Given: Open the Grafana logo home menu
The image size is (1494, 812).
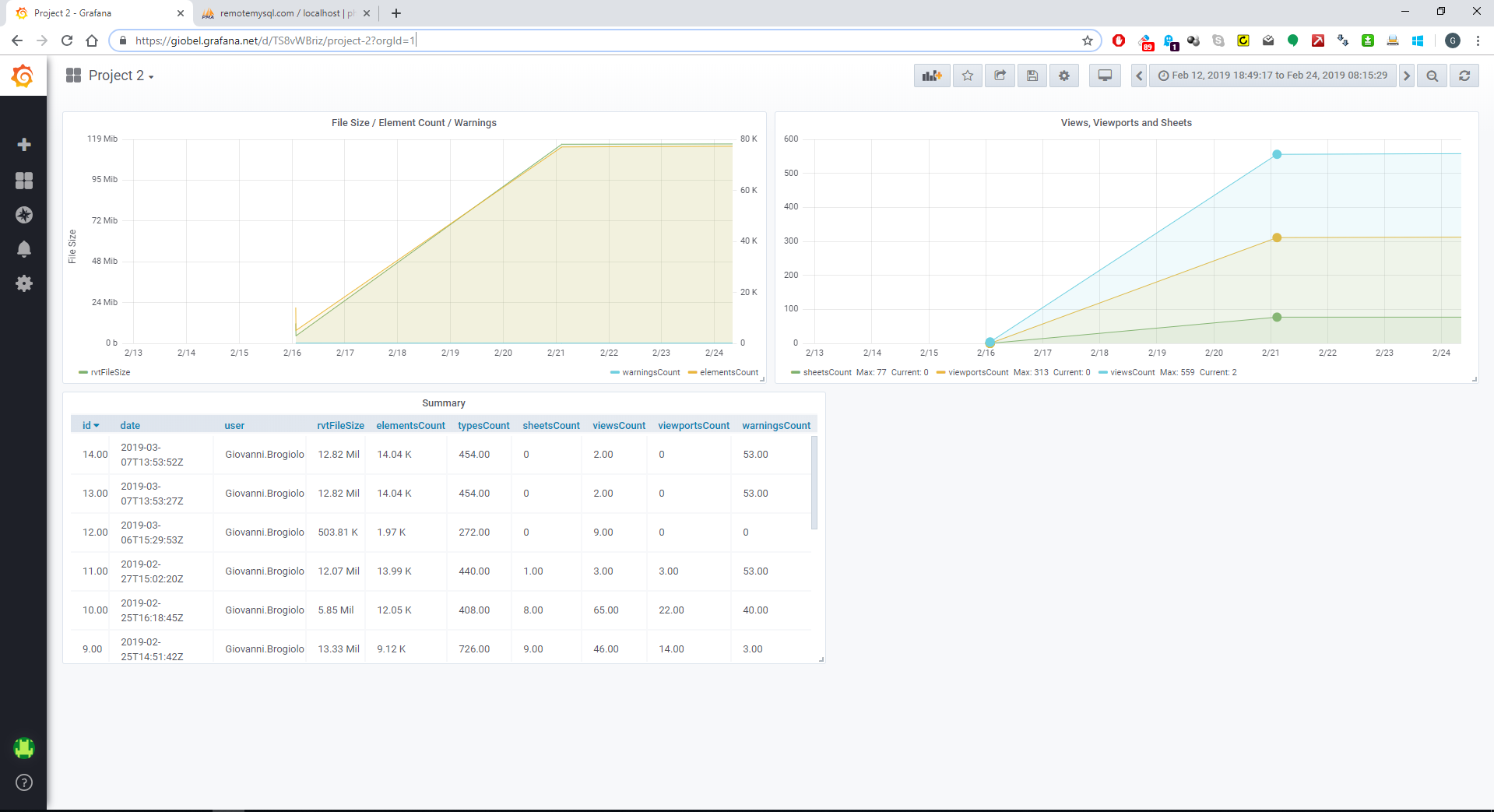Looking at the screenshot, I should [23, 76].
